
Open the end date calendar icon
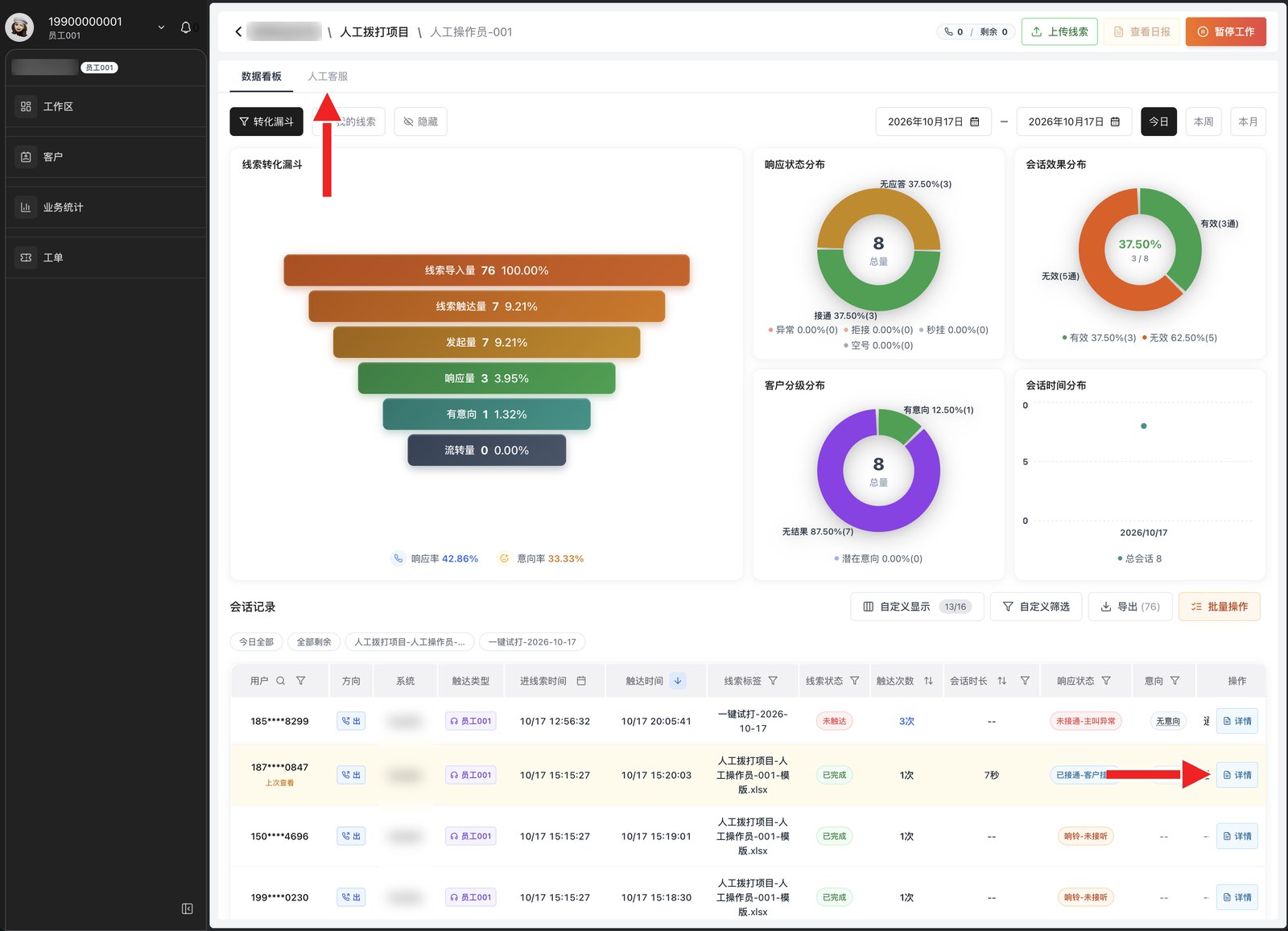pos(1115,122)
